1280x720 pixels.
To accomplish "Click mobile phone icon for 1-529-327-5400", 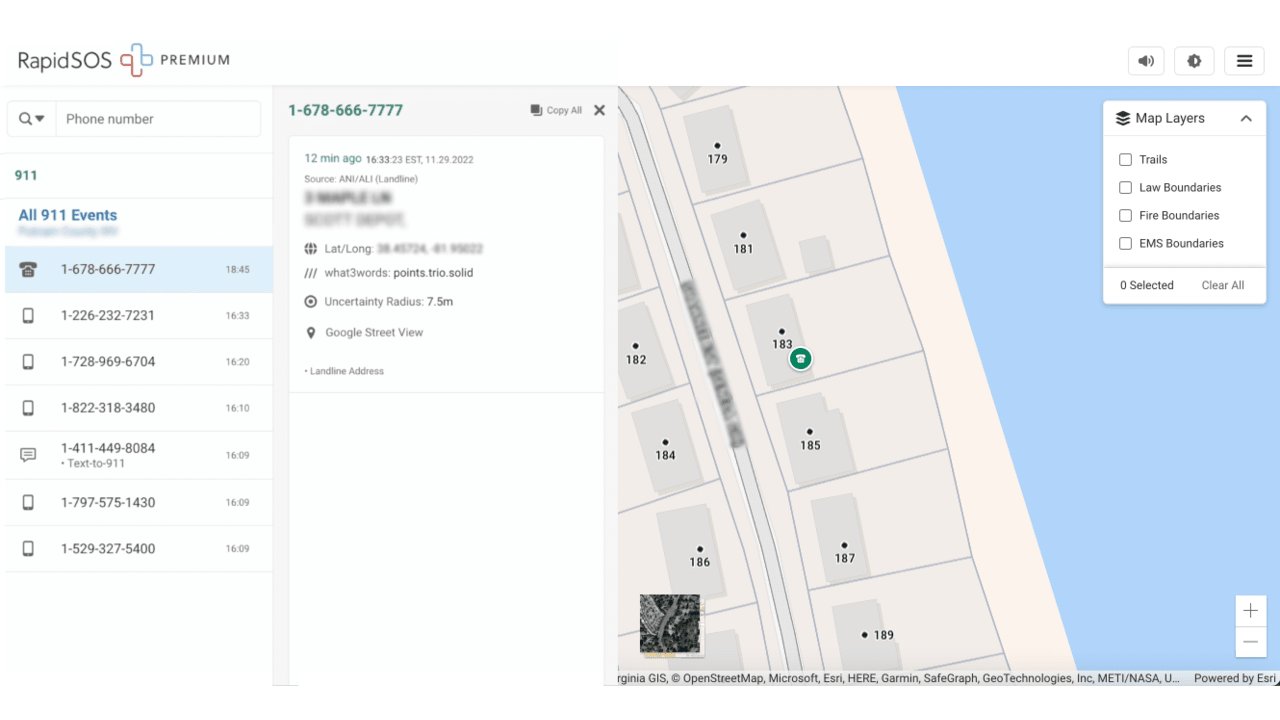I will click(28, 549).
